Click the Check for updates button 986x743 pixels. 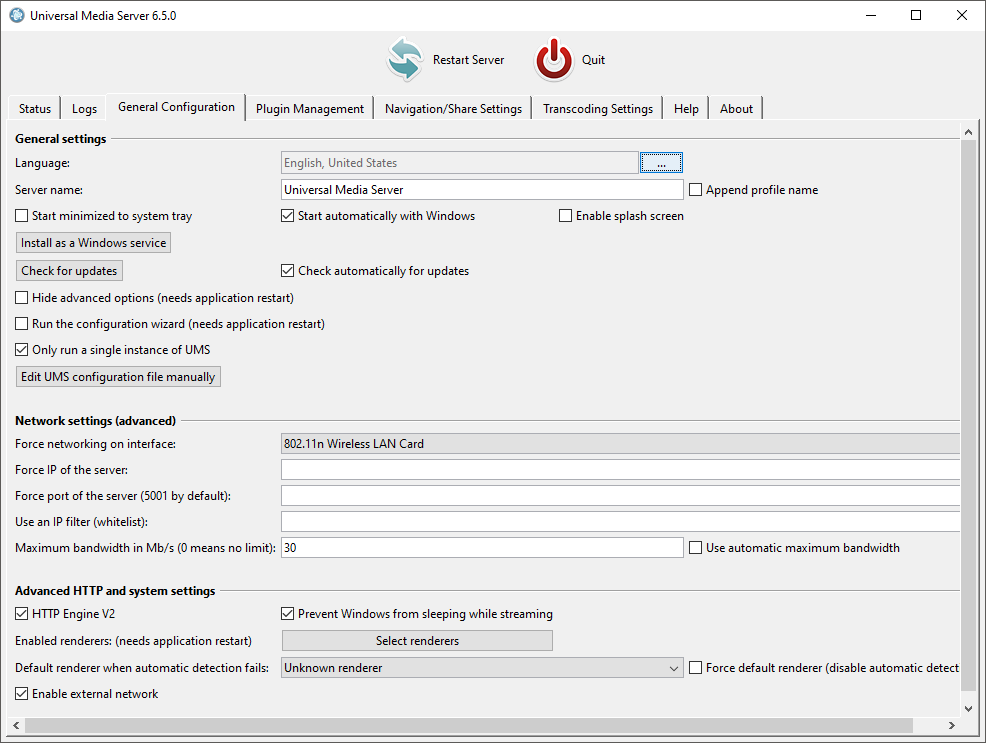click(x=69, y=271)
